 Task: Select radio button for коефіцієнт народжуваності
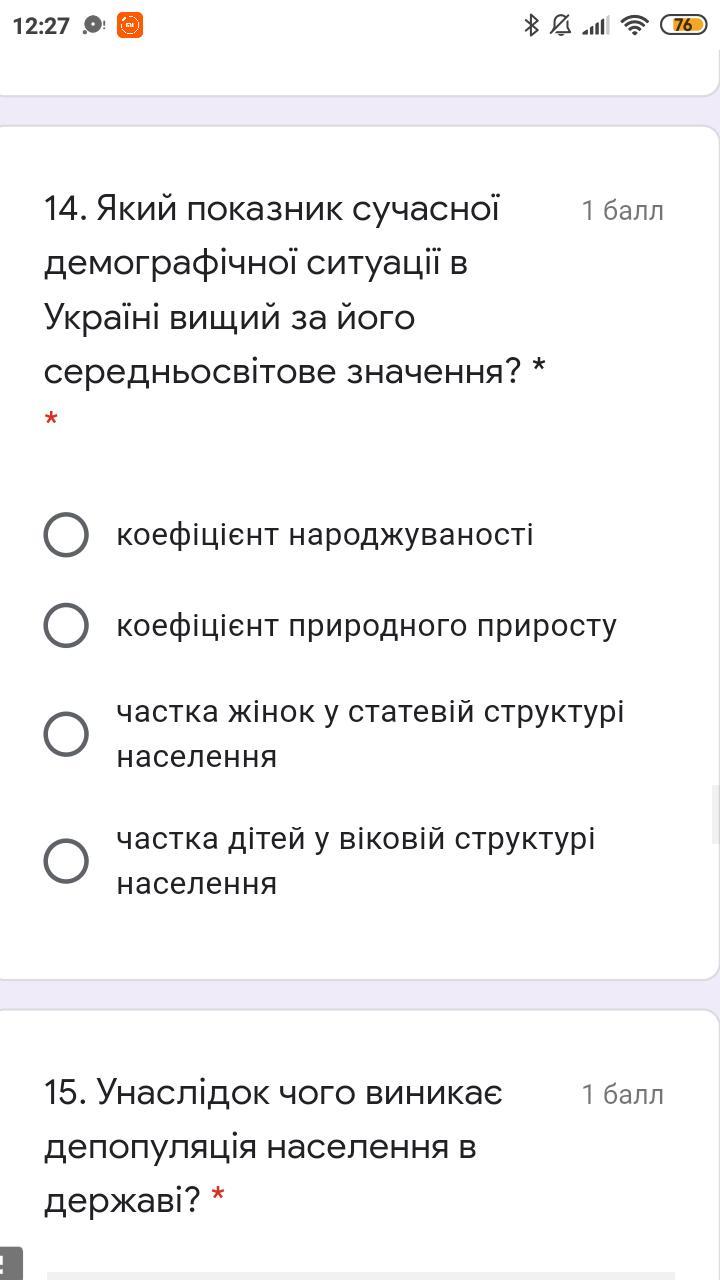point(66,534)
